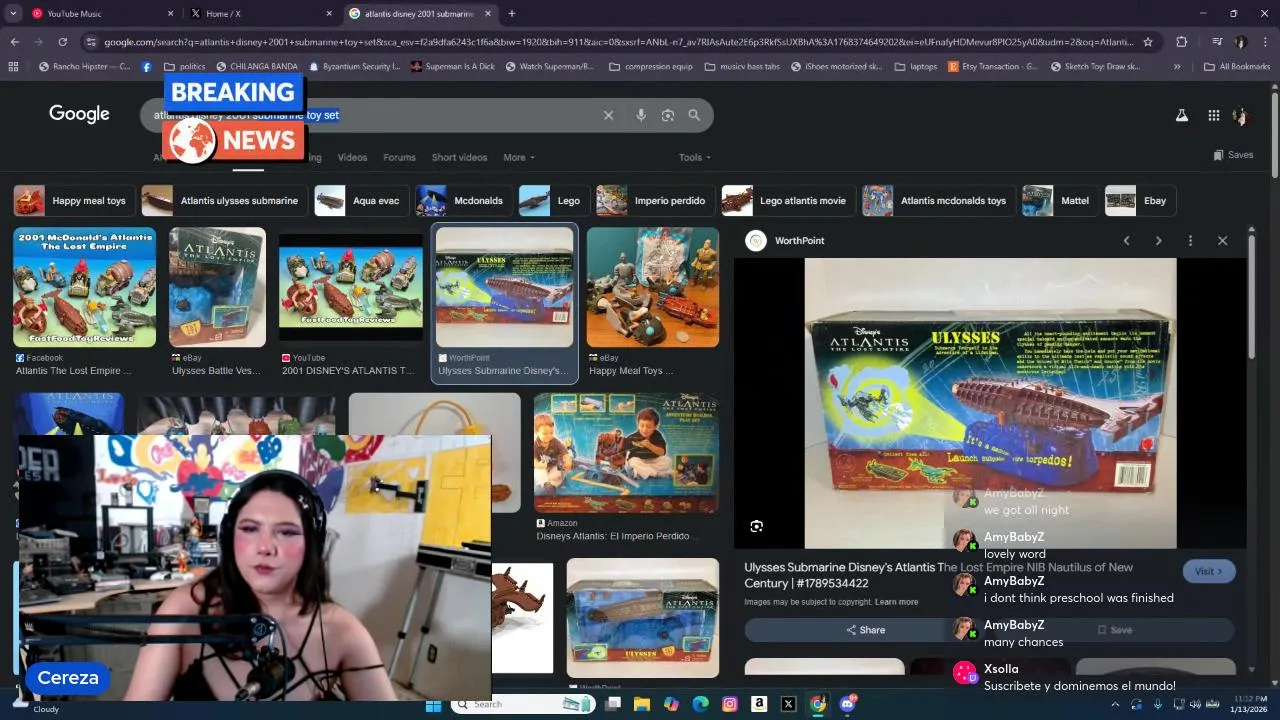Viewport: 1280px width, 720px height.
Task: Switch to Home / X tab
Action: (260, 14)
